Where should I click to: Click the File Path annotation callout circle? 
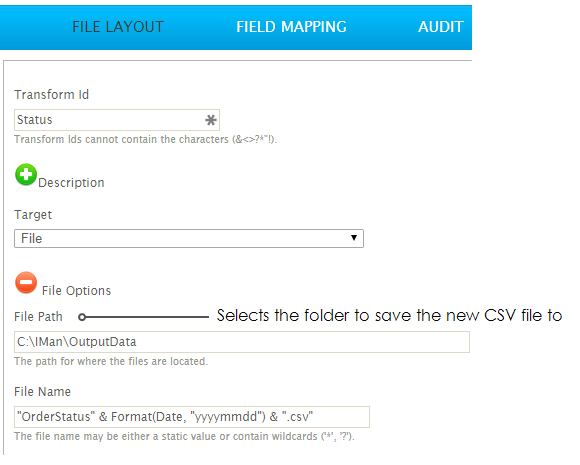[x=82, y=317]
